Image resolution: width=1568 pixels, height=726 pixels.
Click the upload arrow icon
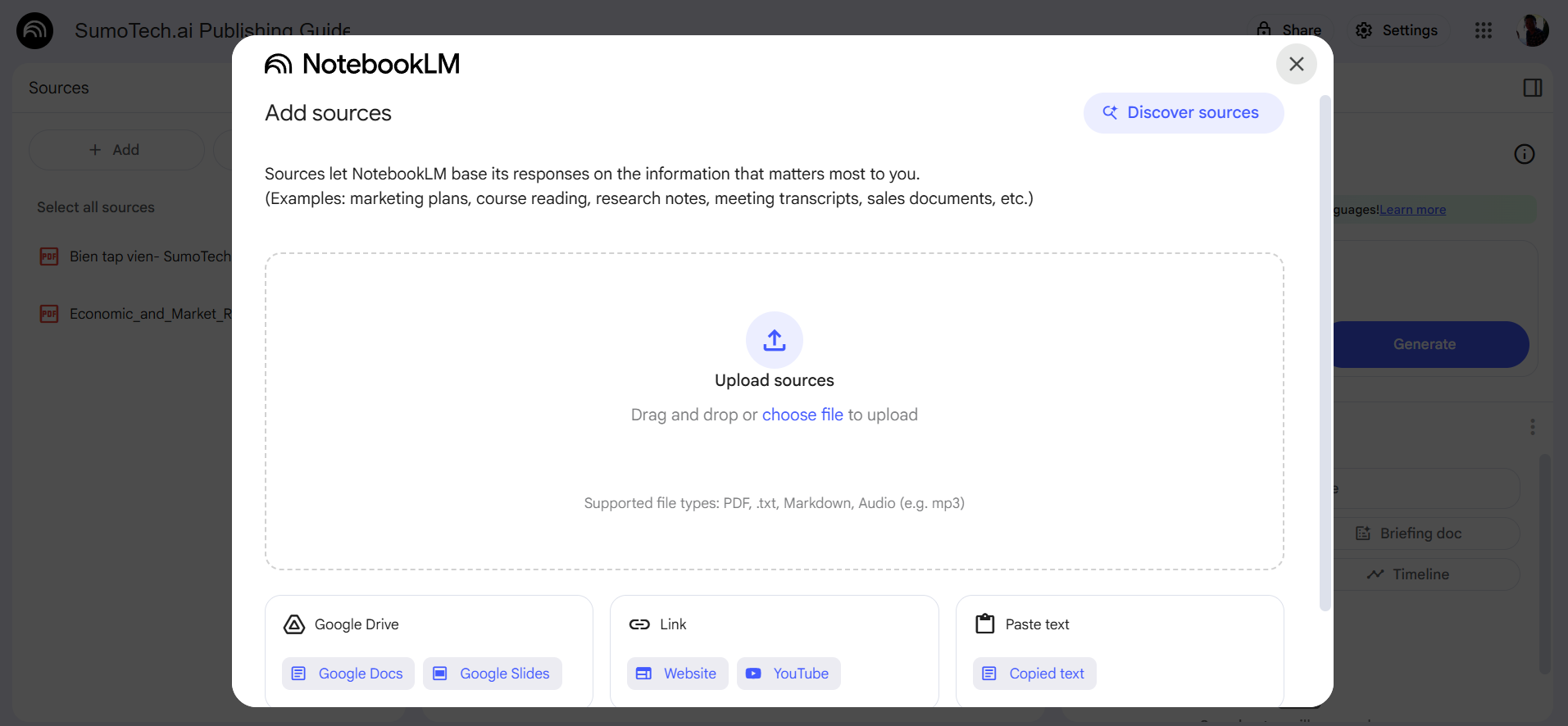pyautogui.click(x=774, y=340)
